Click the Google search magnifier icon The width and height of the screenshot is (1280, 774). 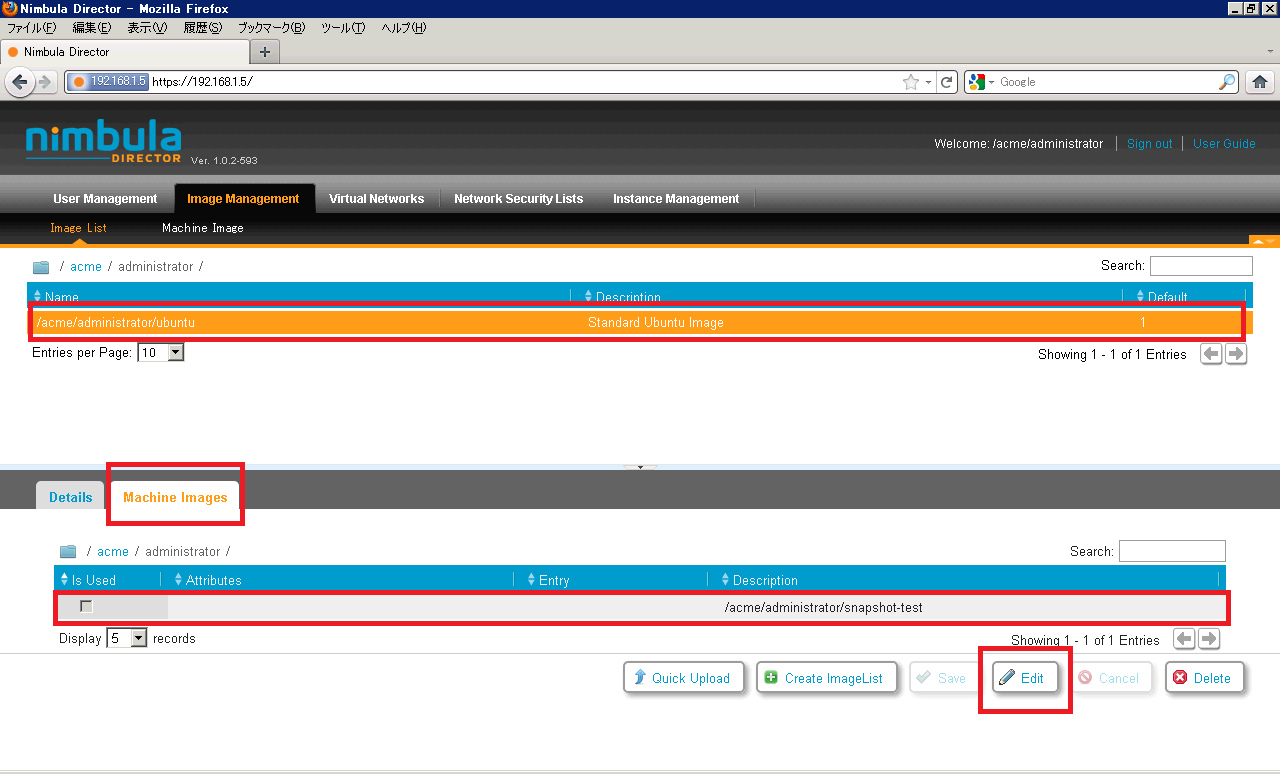pyautogui.click(x=1227, y=82)
